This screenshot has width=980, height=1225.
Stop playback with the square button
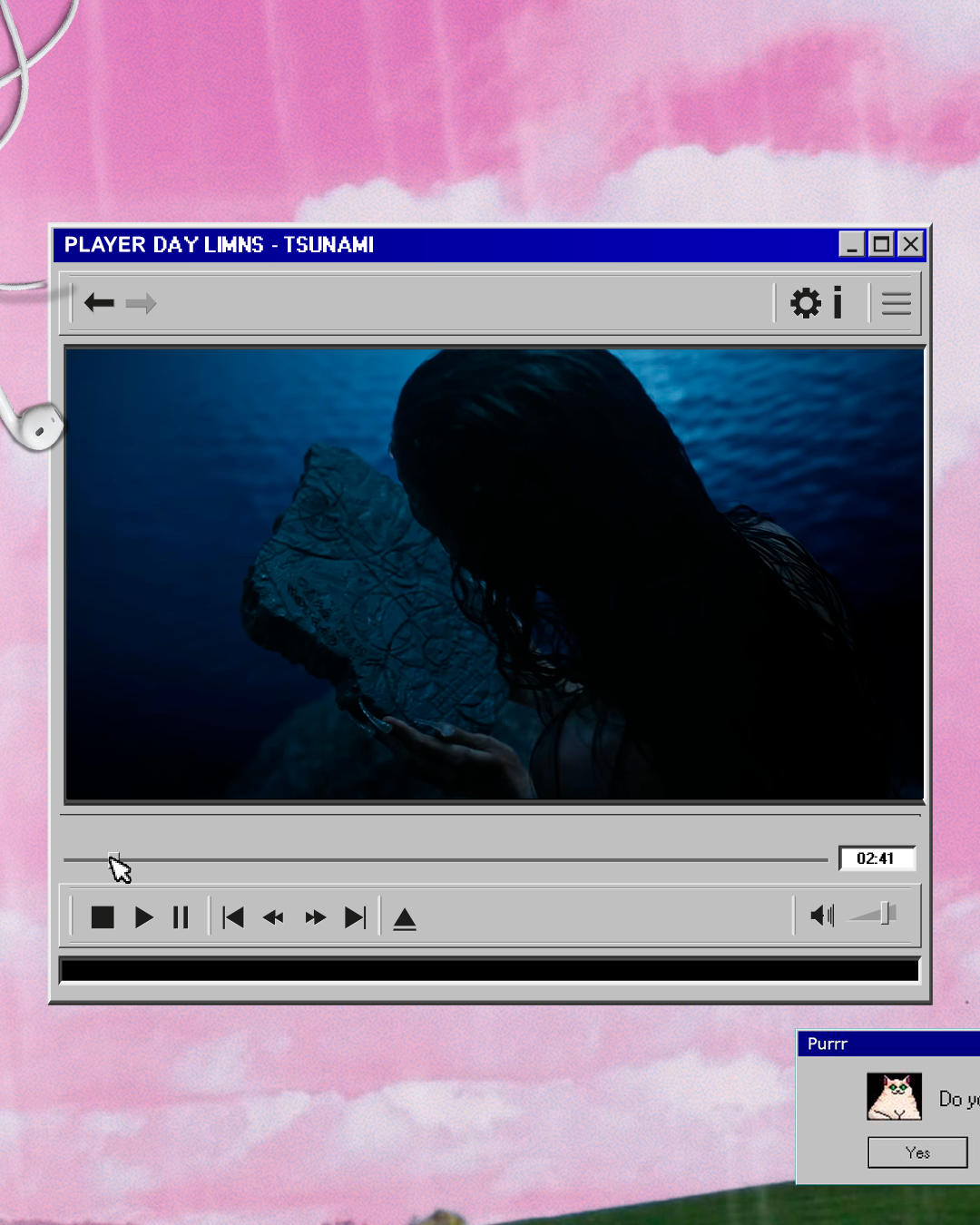click(x=103, y=917)
